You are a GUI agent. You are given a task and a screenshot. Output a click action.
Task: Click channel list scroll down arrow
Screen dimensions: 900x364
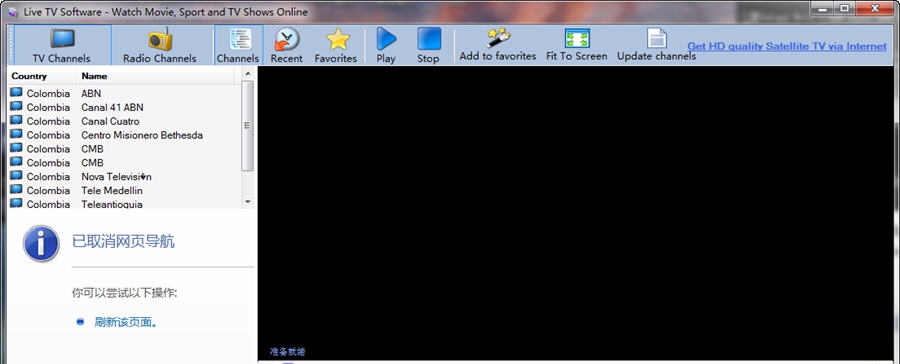click(248, 202)
